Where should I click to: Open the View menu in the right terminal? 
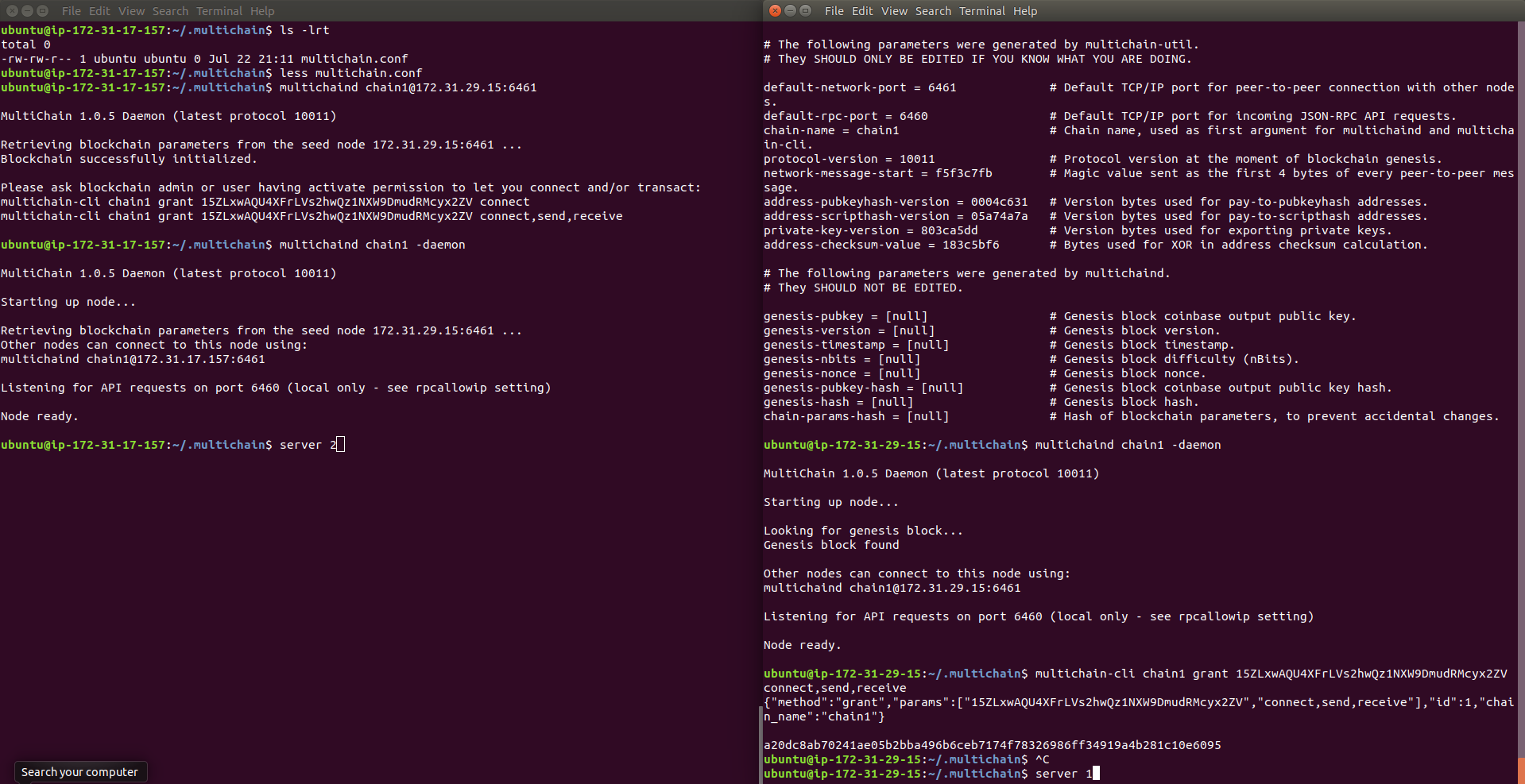click(894, 11)
